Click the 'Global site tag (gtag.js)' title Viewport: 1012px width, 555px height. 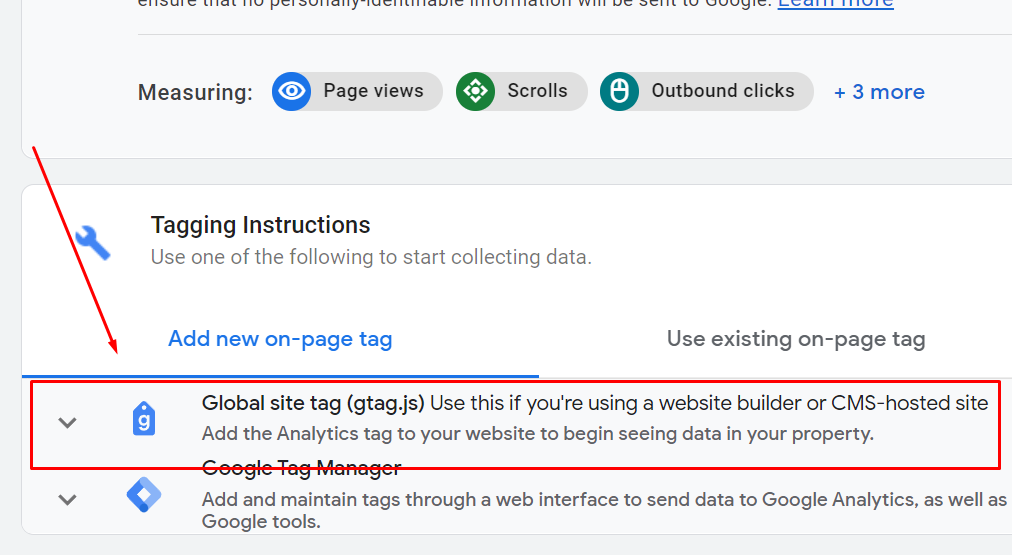pyautogui.click(x=313, y=403)
